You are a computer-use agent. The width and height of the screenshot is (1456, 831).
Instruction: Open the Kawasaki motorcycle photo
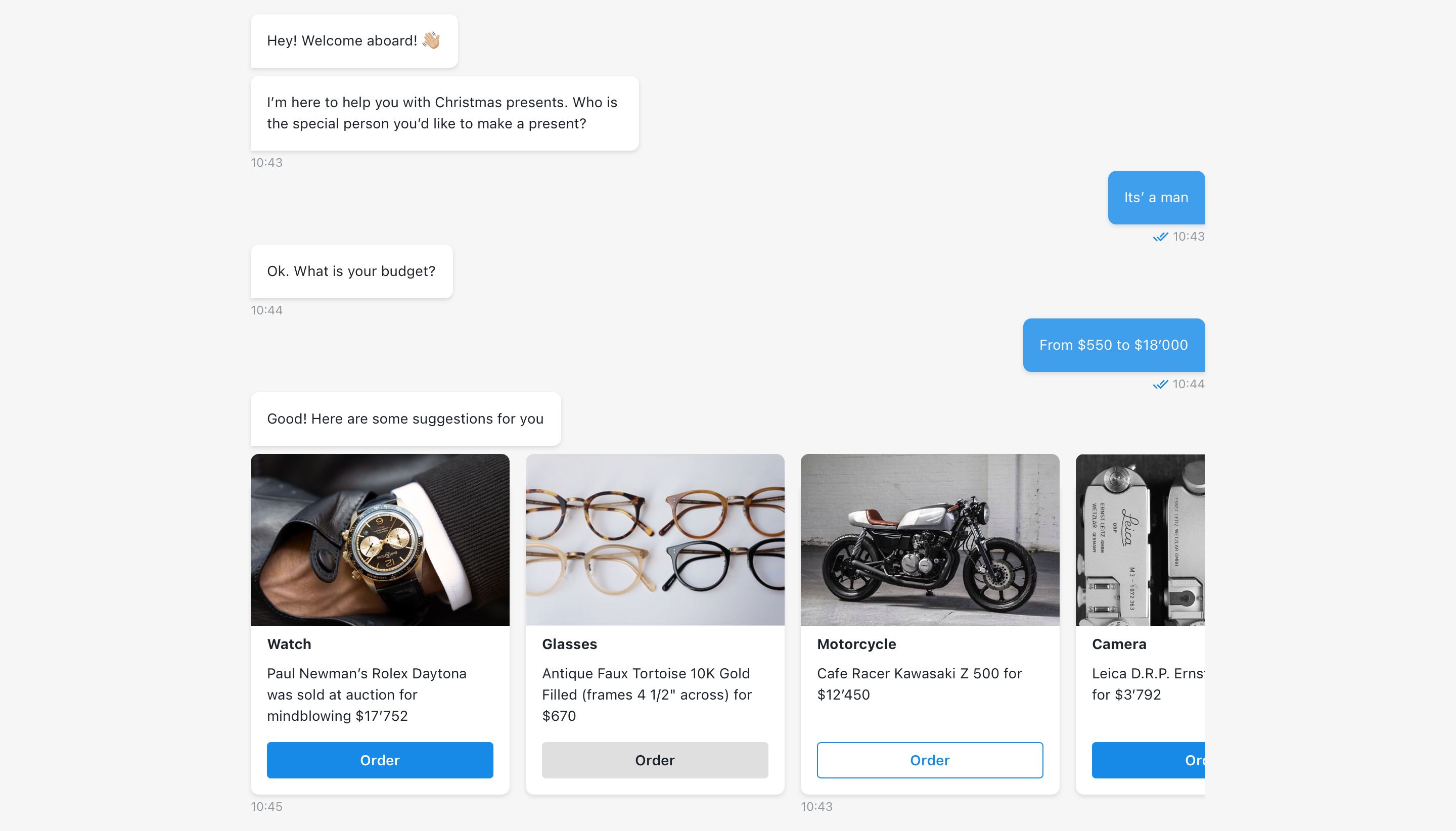click(x=930, y=539)
